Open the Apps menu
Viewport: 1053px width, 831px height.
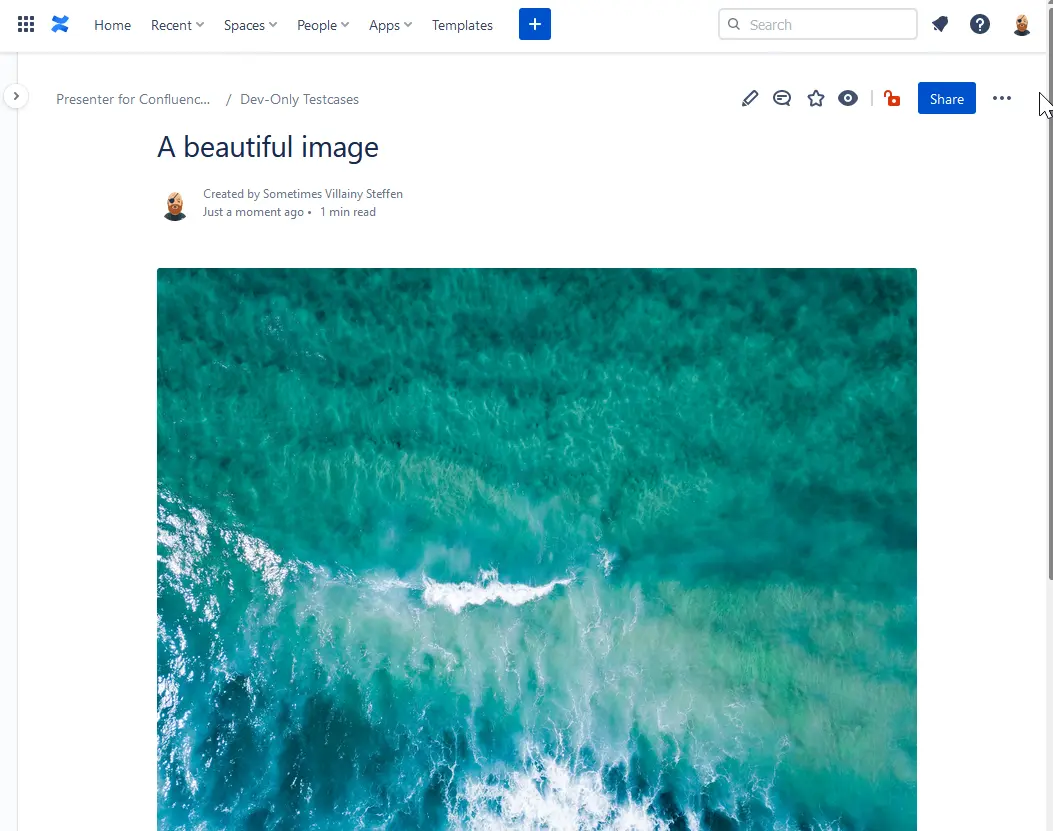pyautogui.click(x=389, y=25)
